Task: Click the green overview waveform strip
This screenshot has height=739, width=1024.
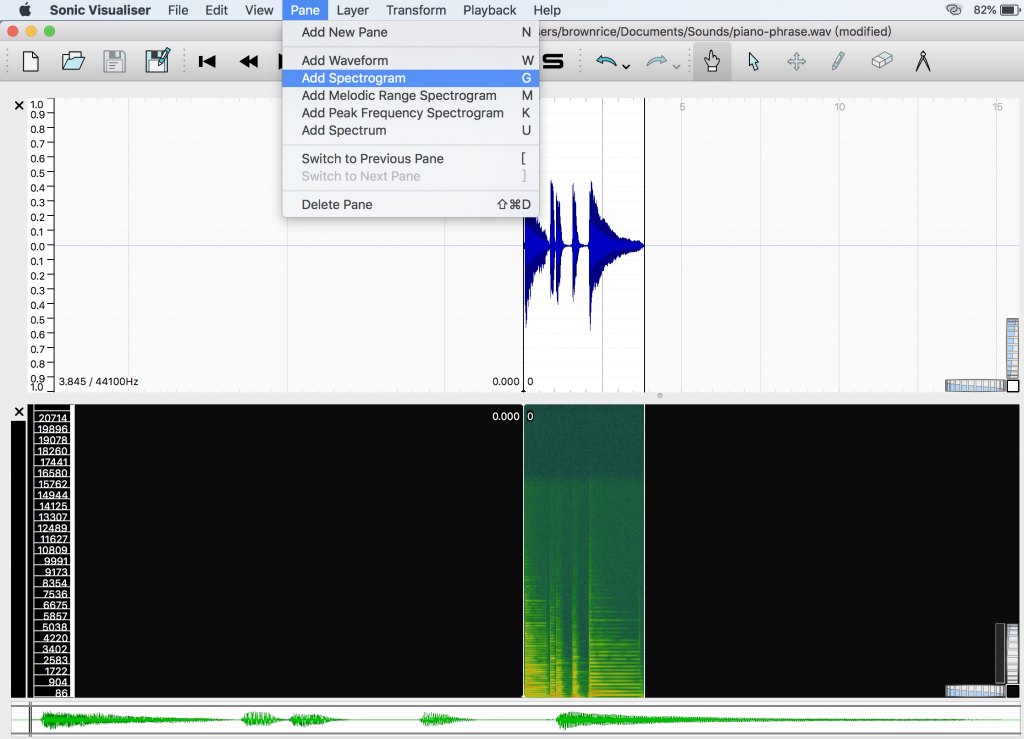Action: click(x=516, y=720)
